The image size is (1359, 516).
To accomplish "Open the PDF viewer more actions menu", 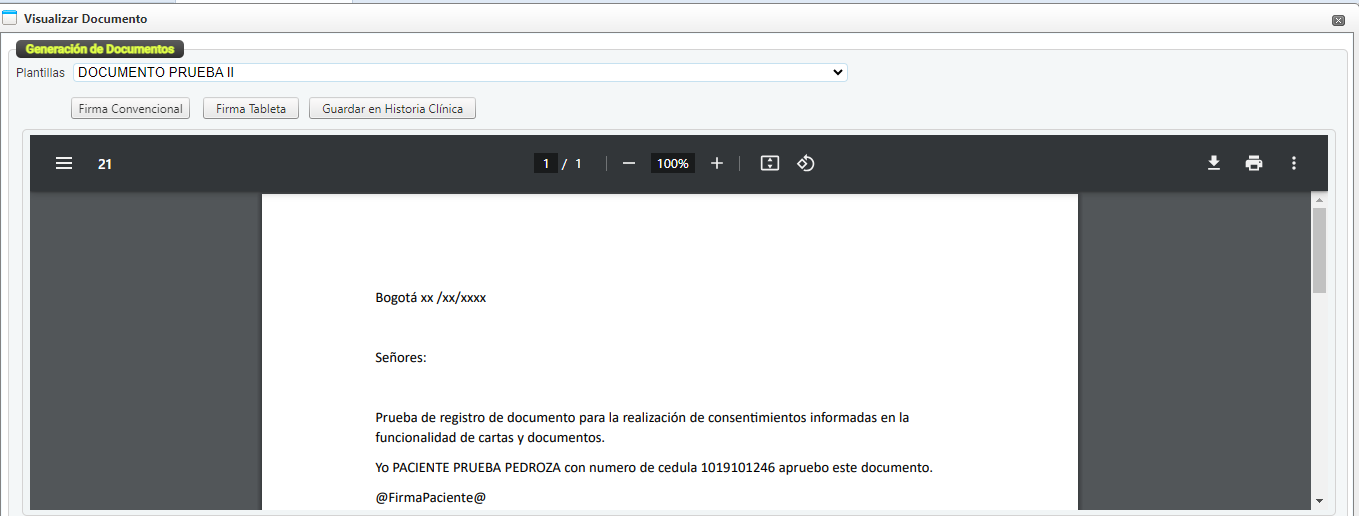I will (x=1294, y=163).
